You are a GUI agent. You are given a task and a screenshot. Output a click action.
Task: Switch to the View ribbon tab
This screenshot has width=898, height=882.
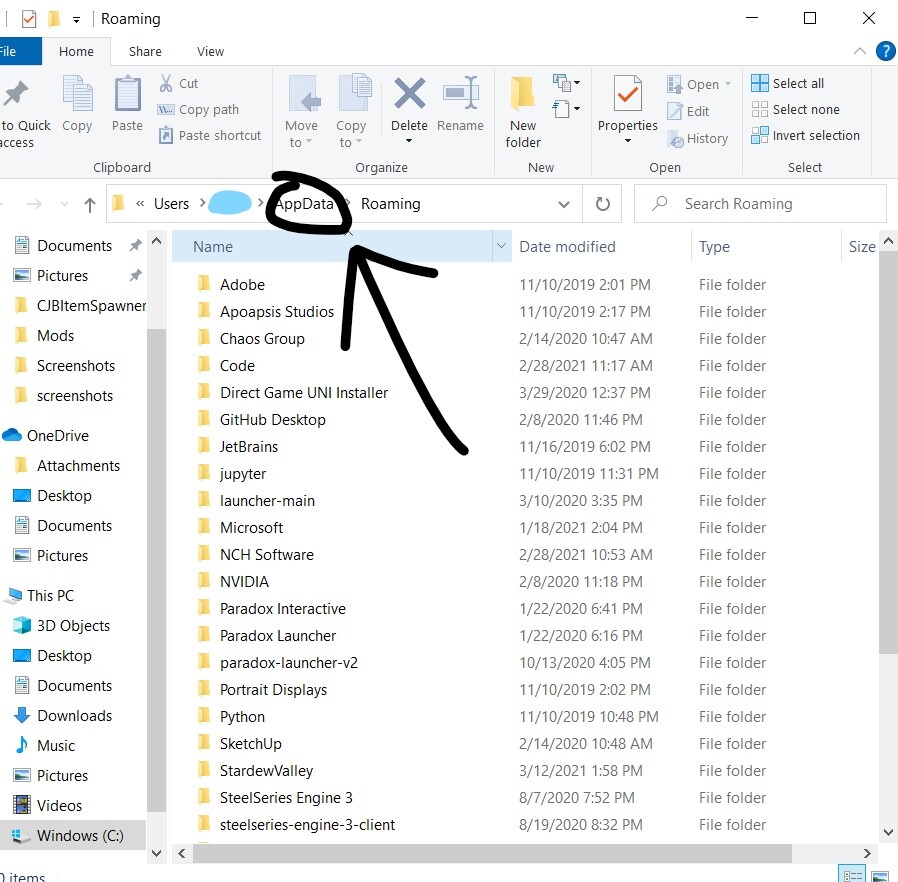click(x=210, y=52)
